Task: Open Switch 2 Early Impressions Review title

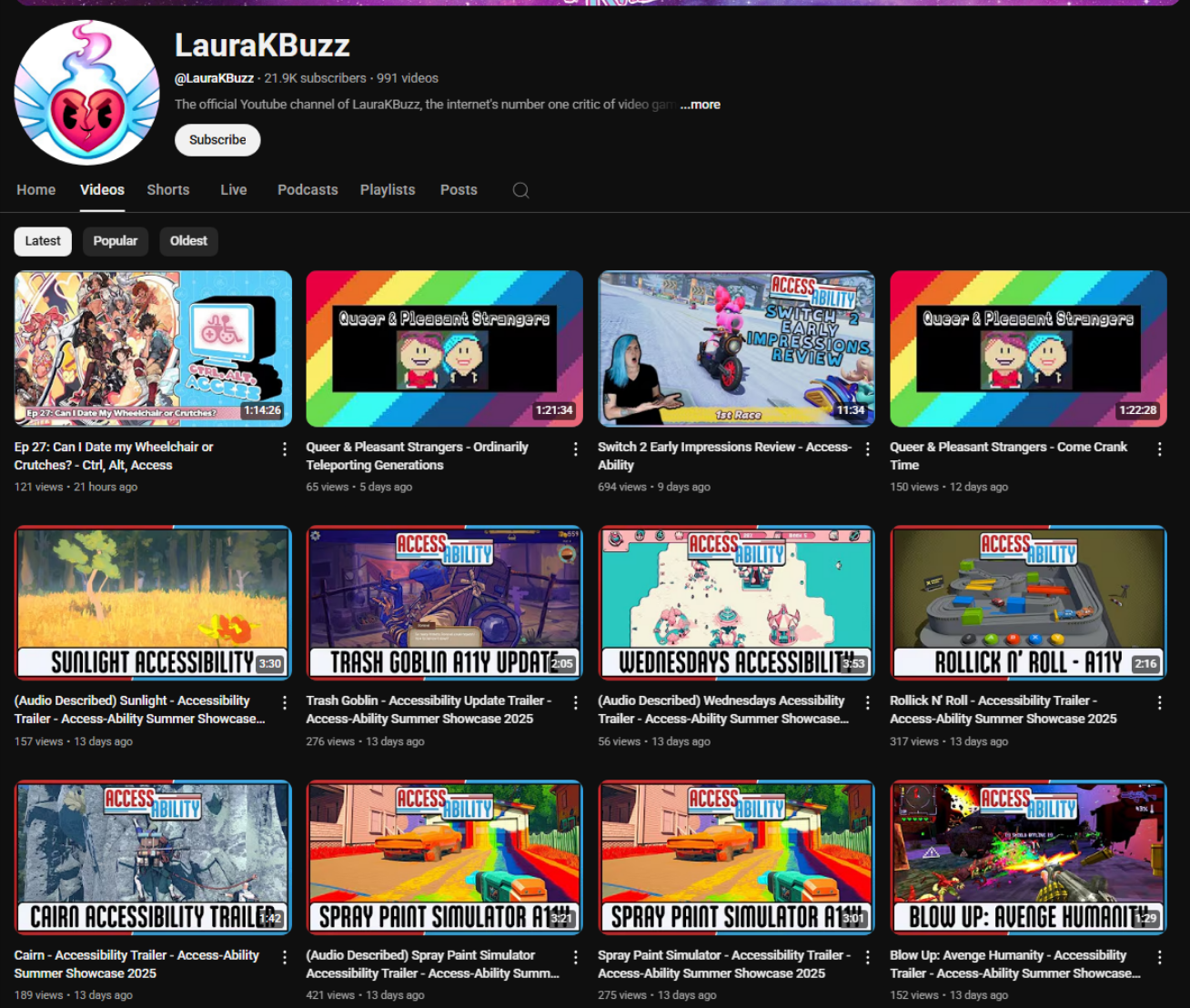Action: 724,456
